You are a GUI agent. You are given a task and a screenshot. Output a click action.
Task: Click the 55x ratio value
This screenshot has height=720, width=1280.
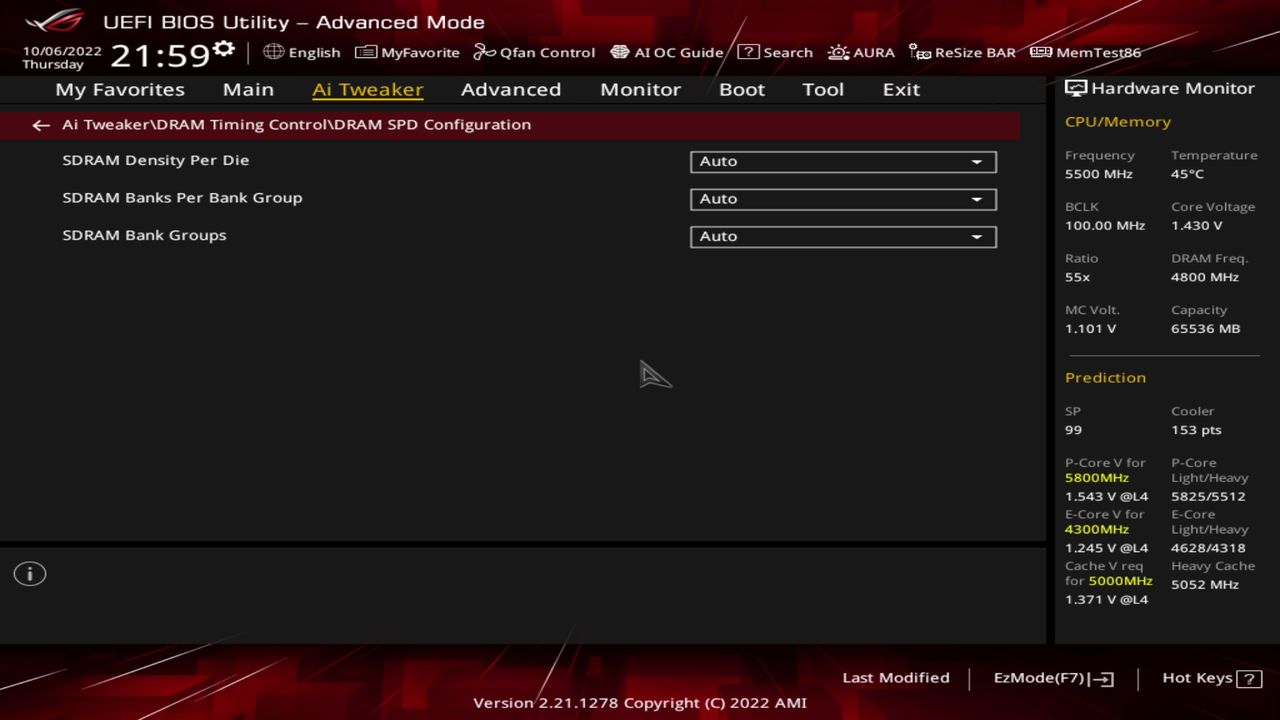point(1078,278)
